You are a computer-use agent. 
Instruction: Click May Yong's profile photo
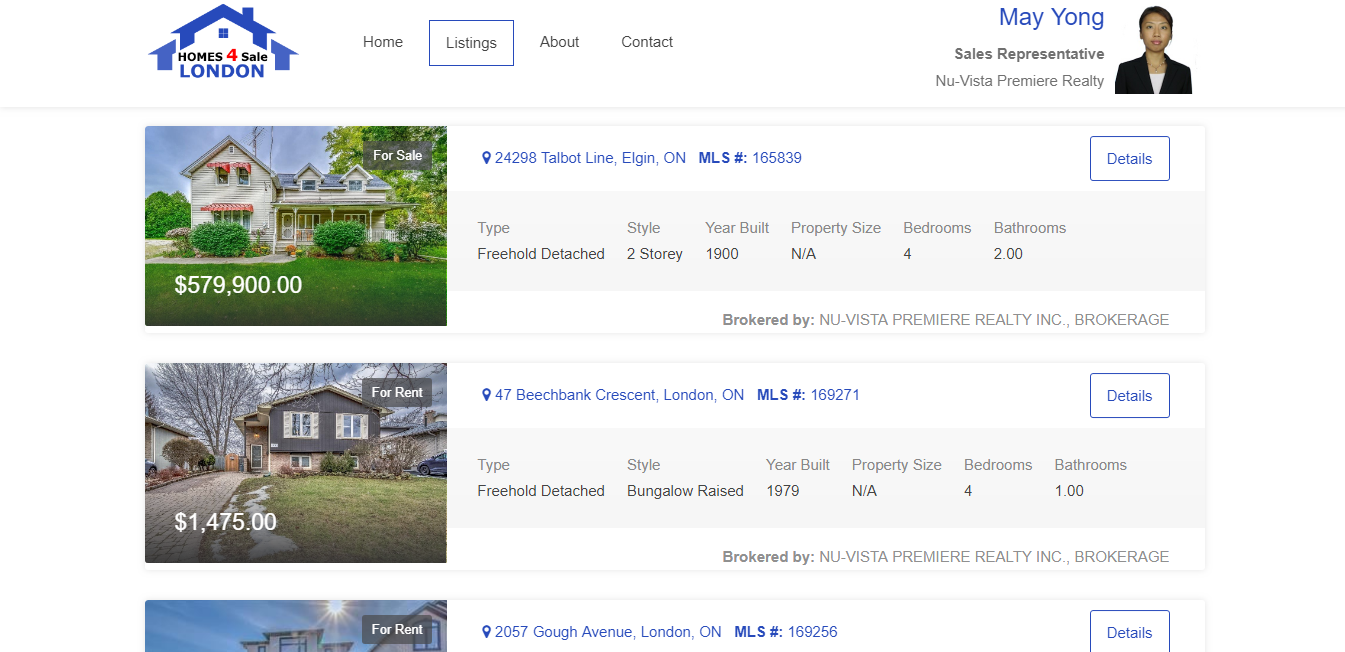(1154, 49)
